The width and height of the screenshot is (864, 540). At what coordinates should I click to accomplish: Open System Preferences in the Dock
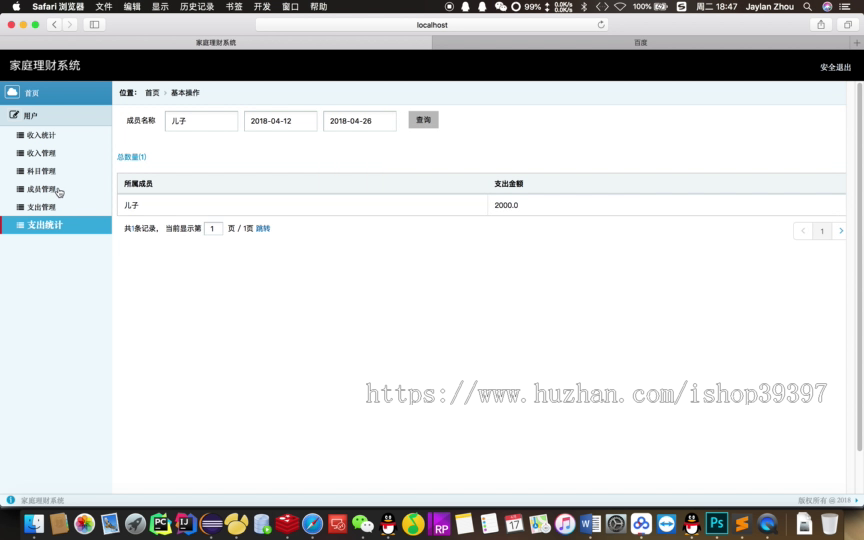(615, 523)
